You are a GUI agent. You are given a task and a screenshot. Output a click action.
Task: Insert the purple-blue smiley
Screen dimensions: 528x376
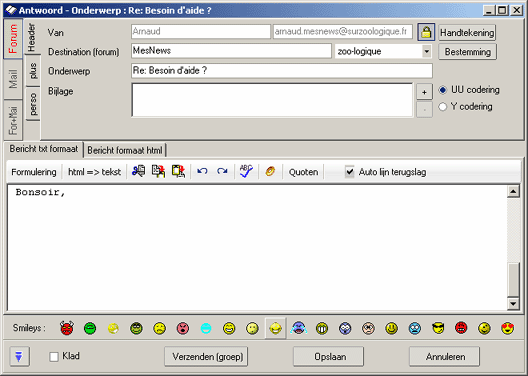pyautogui.click(x=345, y=328)
